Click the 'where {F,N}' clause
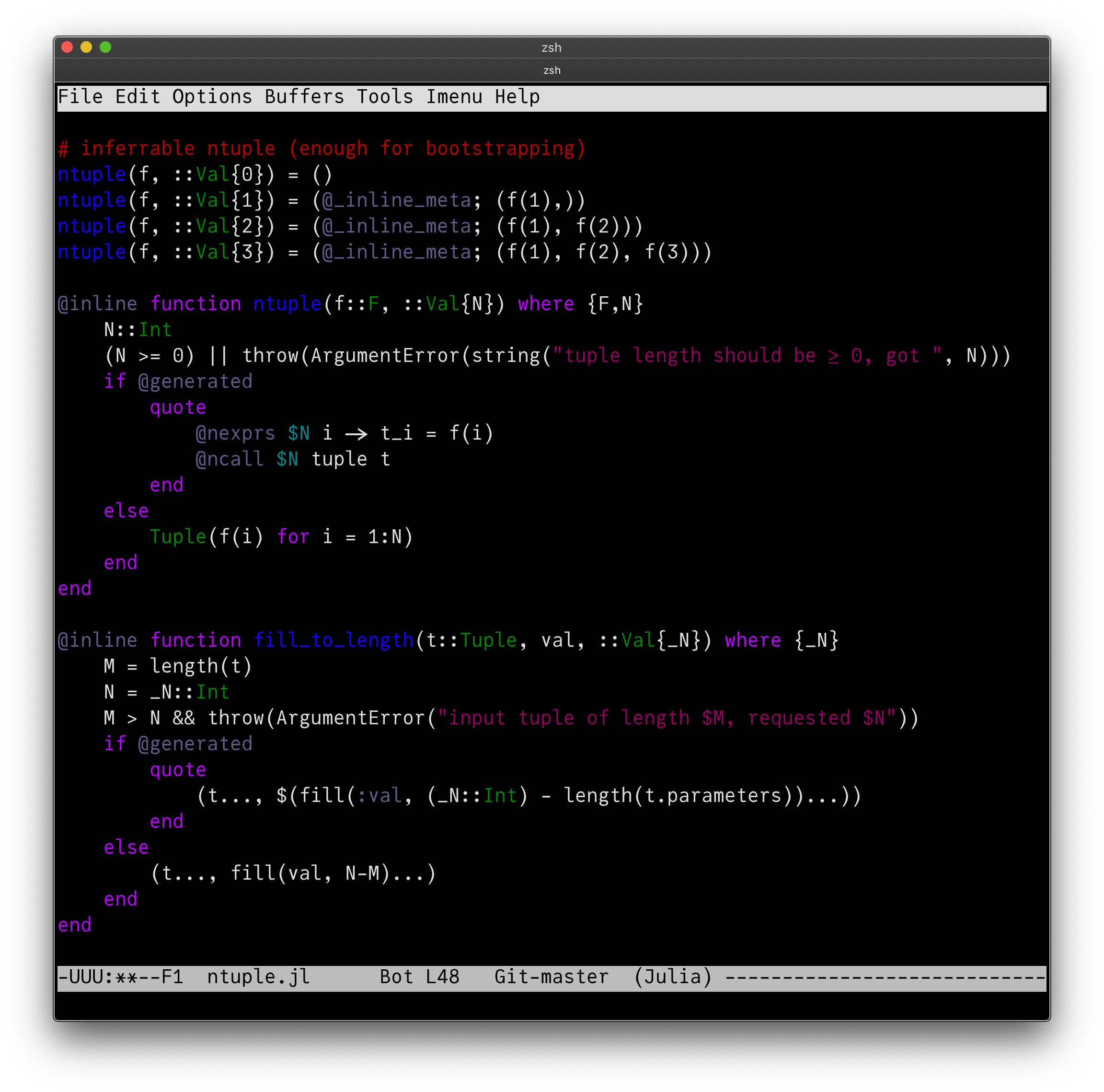1104x1092 pixels. (x=581, y=303)
